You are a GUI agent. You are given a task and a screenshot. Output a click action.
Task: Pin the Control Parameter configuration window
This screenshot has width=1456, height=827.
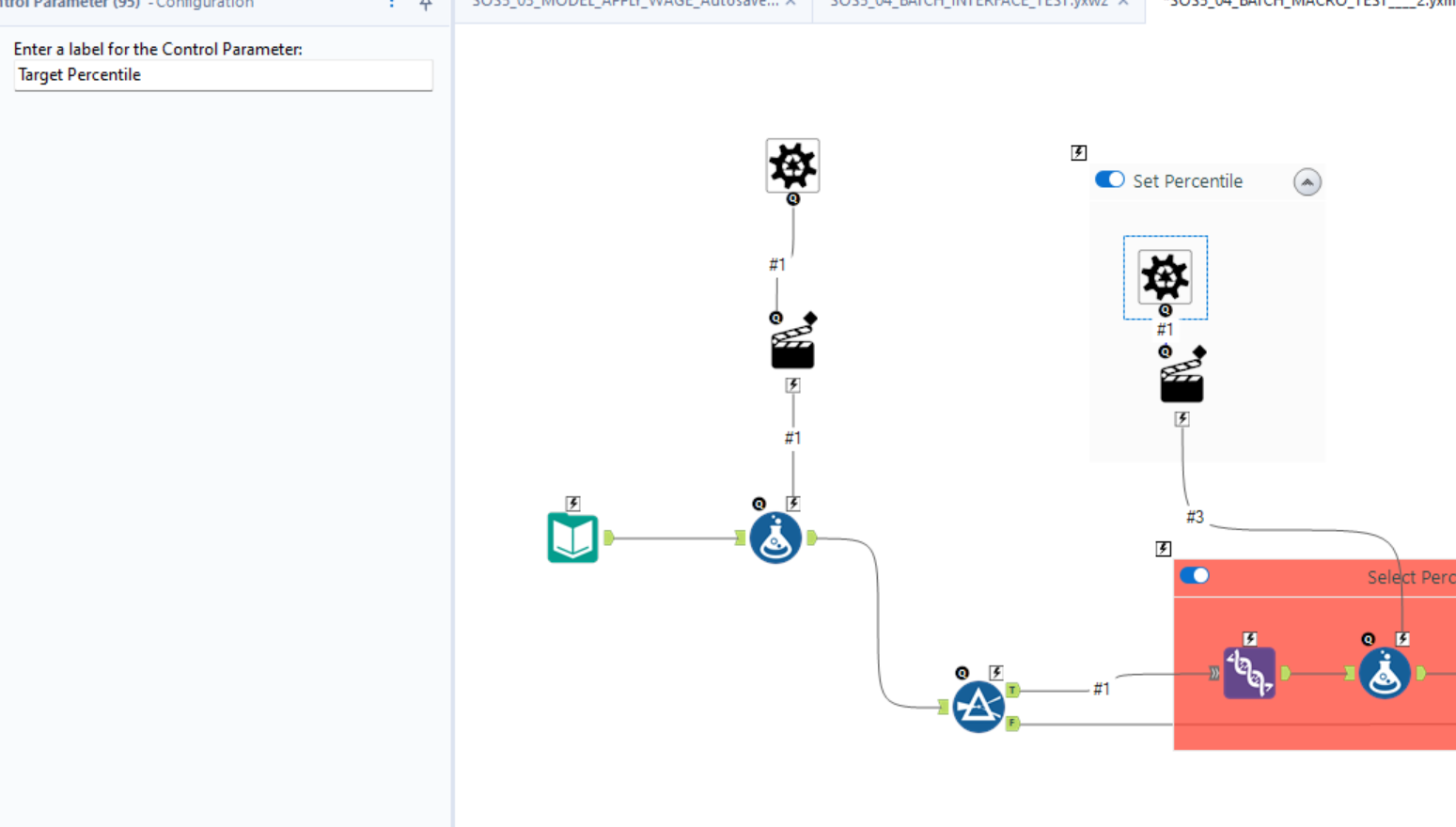pos(425,6)
